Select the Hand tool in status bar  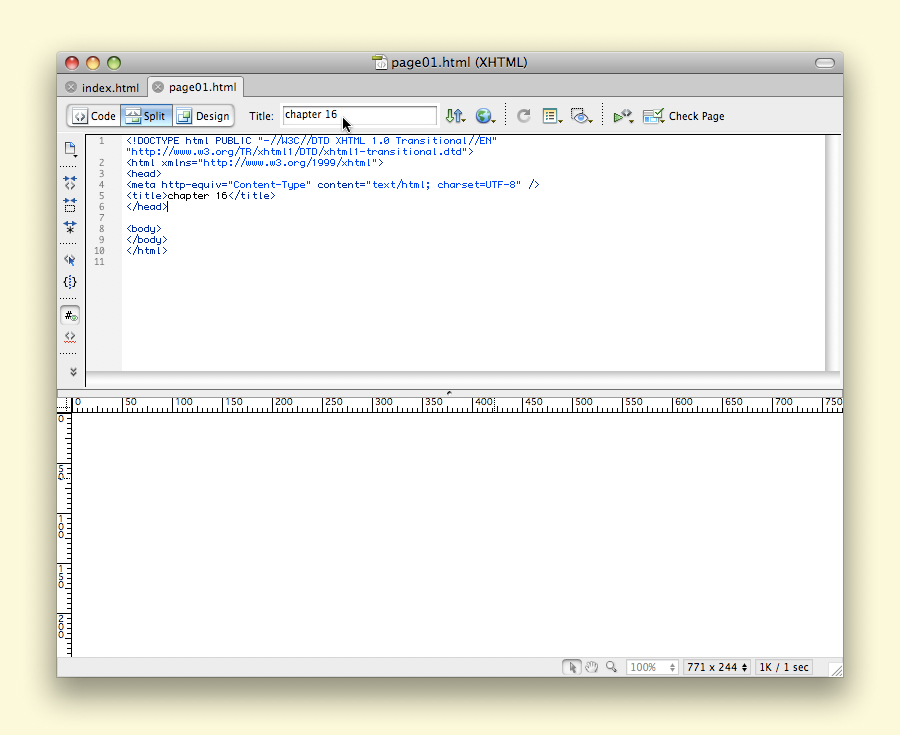click(591, 667)
